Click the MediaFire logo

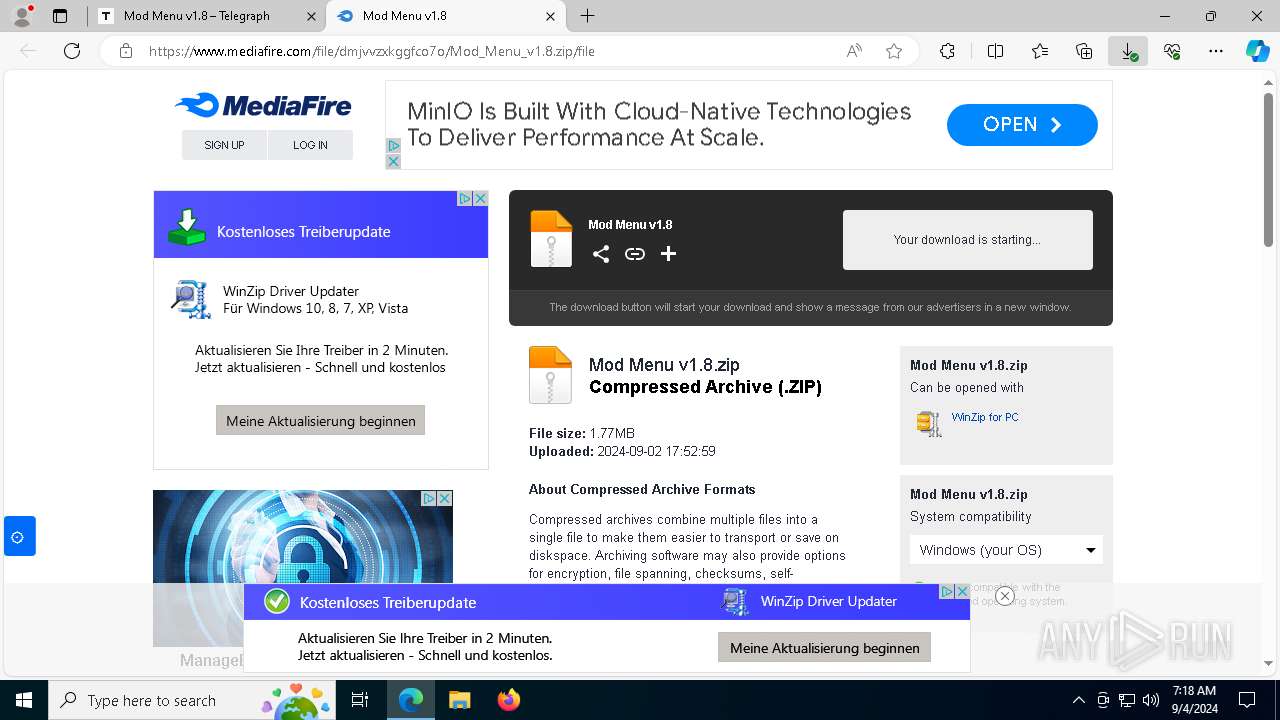point(263,105)
